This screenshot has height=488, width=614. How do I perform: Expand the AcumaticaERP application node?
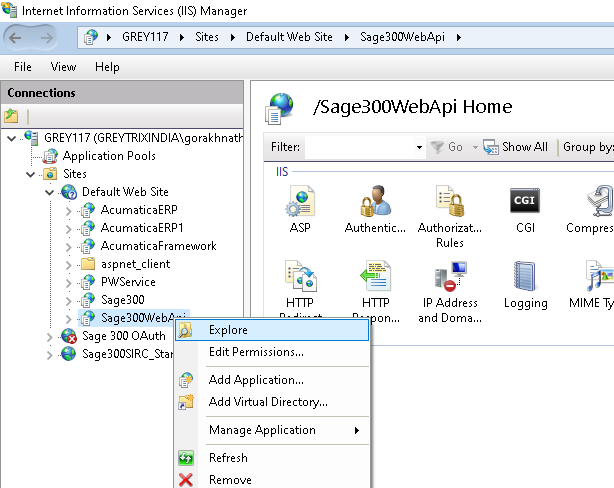pos(69,211)
